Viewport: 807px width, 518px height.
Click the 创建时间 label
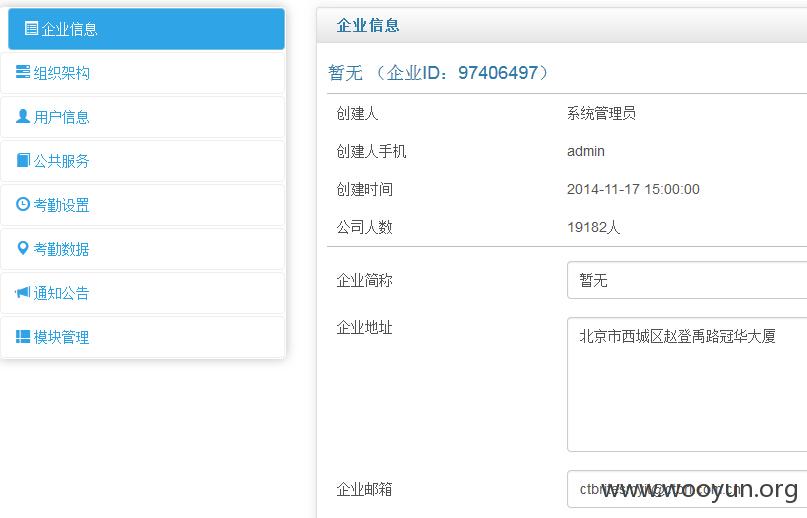click(364, 189)
